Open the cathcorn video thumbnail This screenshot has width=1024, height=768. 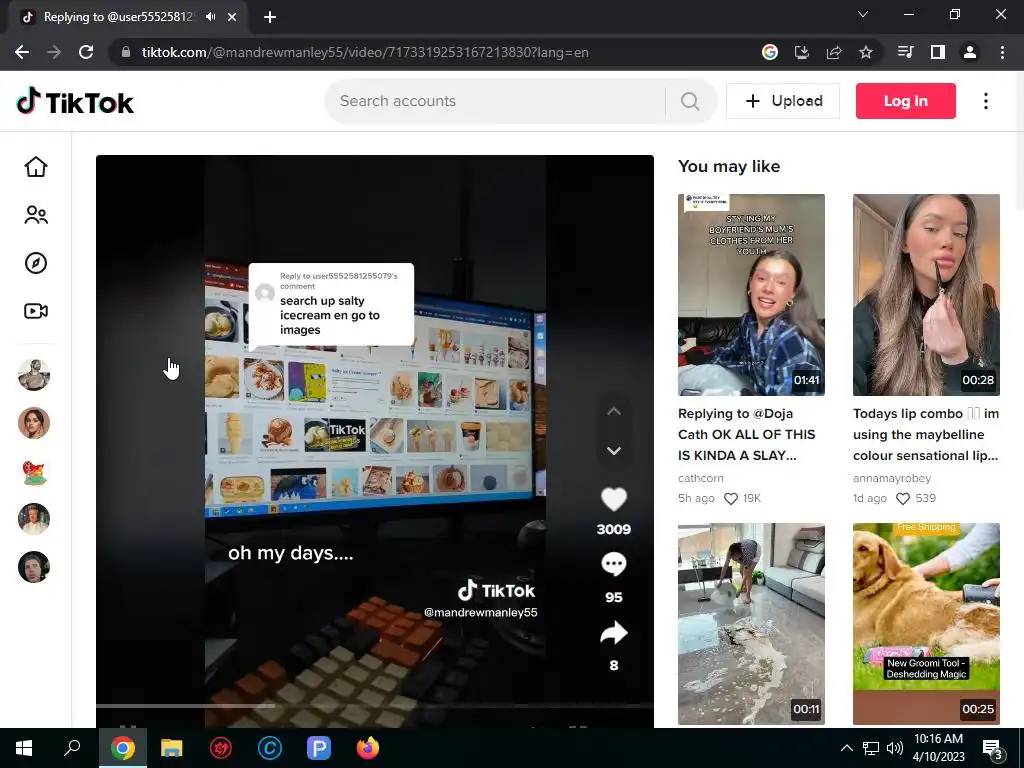pyautogui.click(x=751, y=295)
